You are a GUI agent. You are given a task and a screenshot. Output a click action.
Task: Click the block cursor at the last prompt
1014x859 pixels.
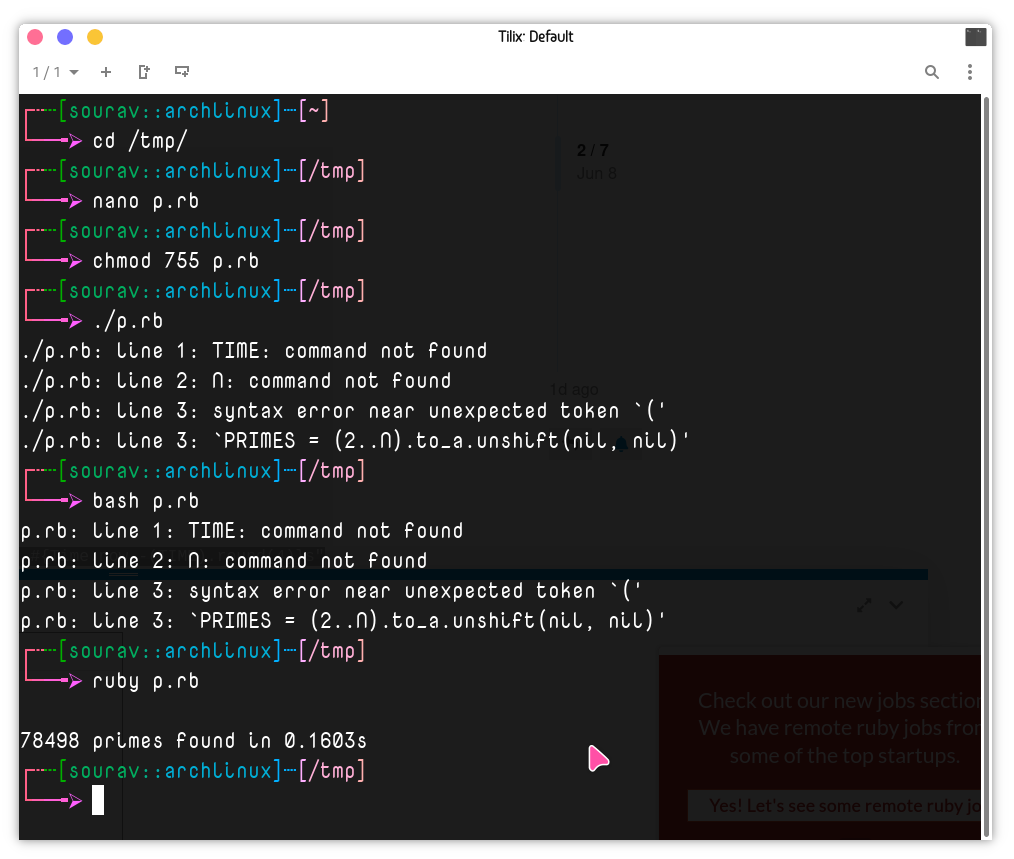(98, 800)
